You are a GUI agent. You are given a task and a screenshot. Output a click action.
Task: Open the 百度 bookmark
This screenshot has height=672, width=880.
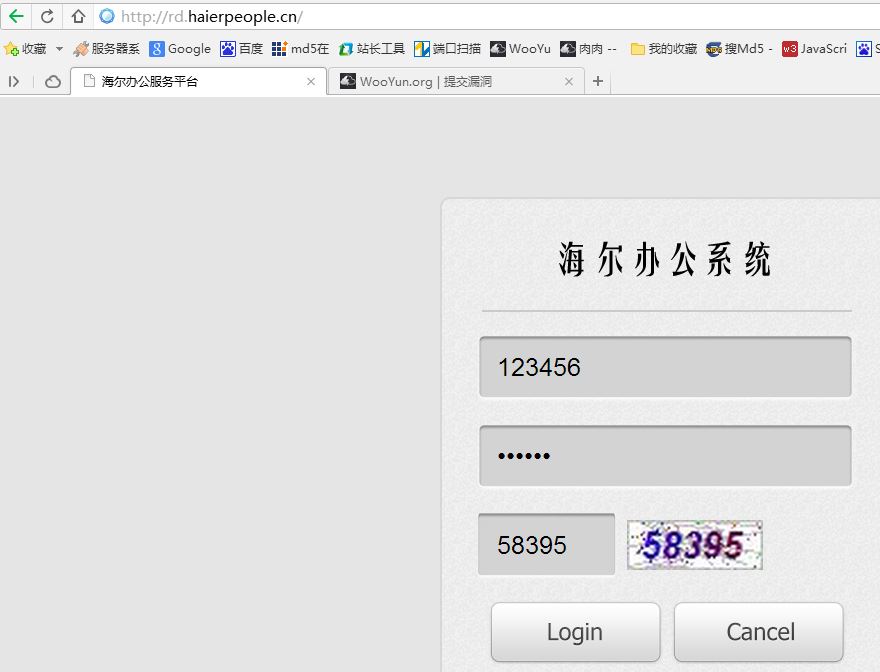click(x=241, y=49)
